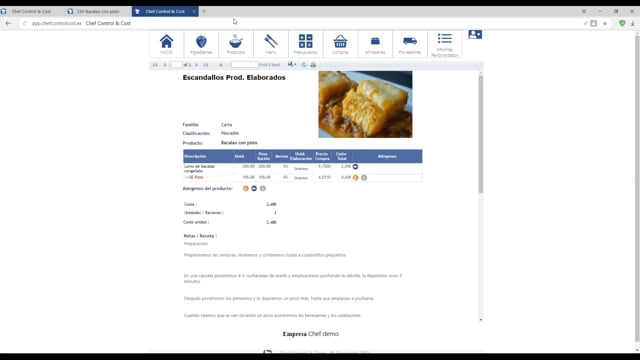Open the Ingredientes section
The height and width of the screenshot is (360, 640).
pos(201,44)
